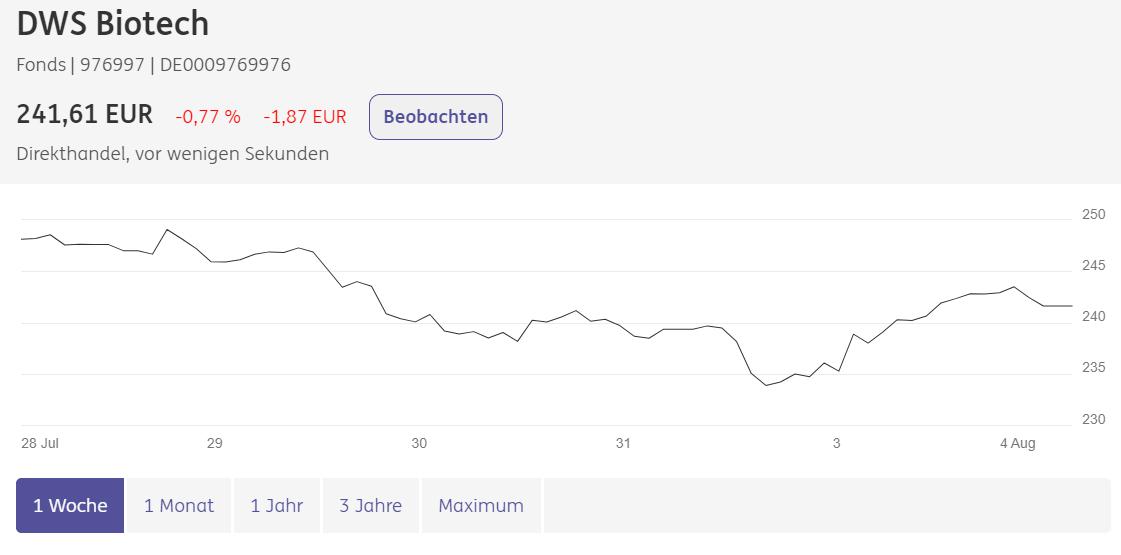The width and height of the screenshot is (1121, 555).
Task: Click the Beobachten watch button
Action: [x=435, y=117]
